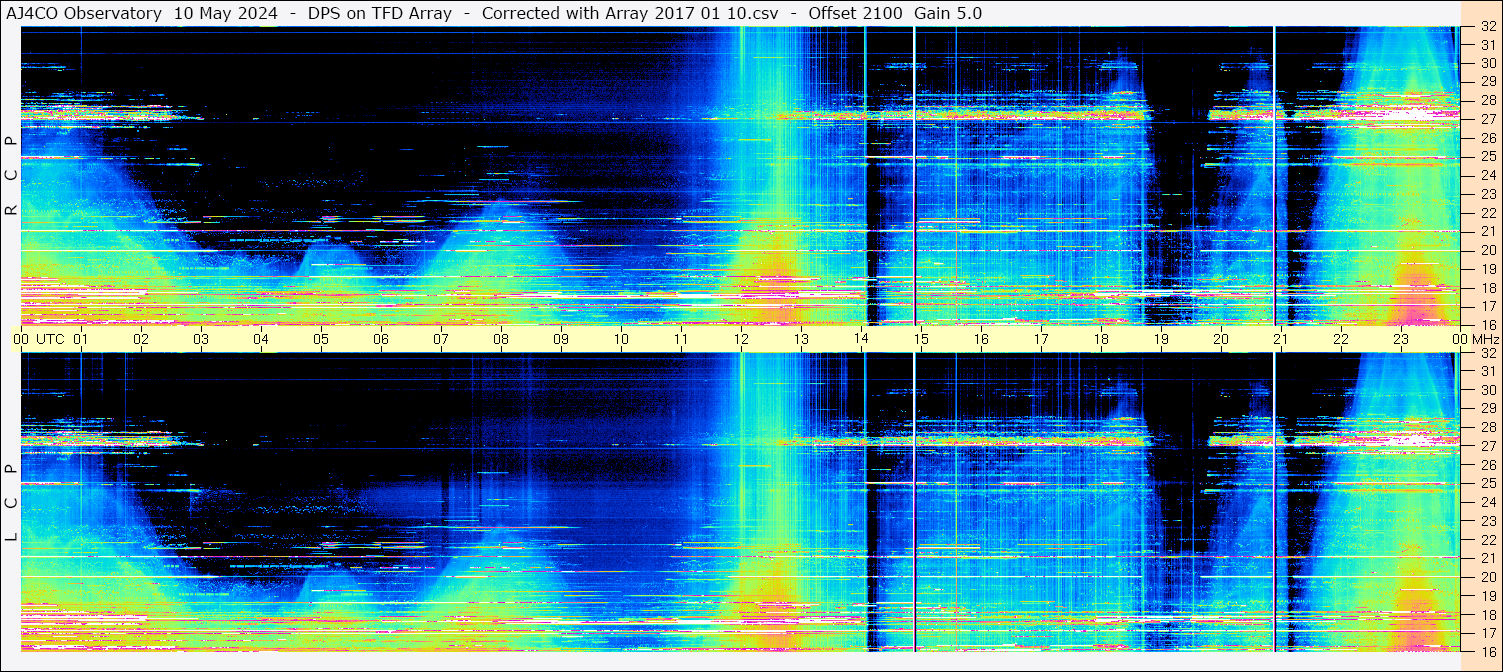Click hour label "14" on time axis
Image resolution: width=1503 pixels, height=672 pixels.
click(x=861, y=339)
